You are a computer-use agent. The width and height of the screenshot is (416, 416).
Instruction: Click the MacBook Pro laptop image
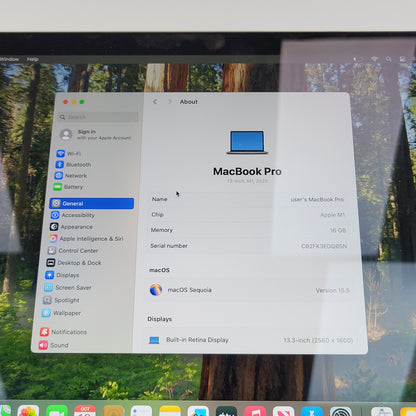click(x=247, y=142)
